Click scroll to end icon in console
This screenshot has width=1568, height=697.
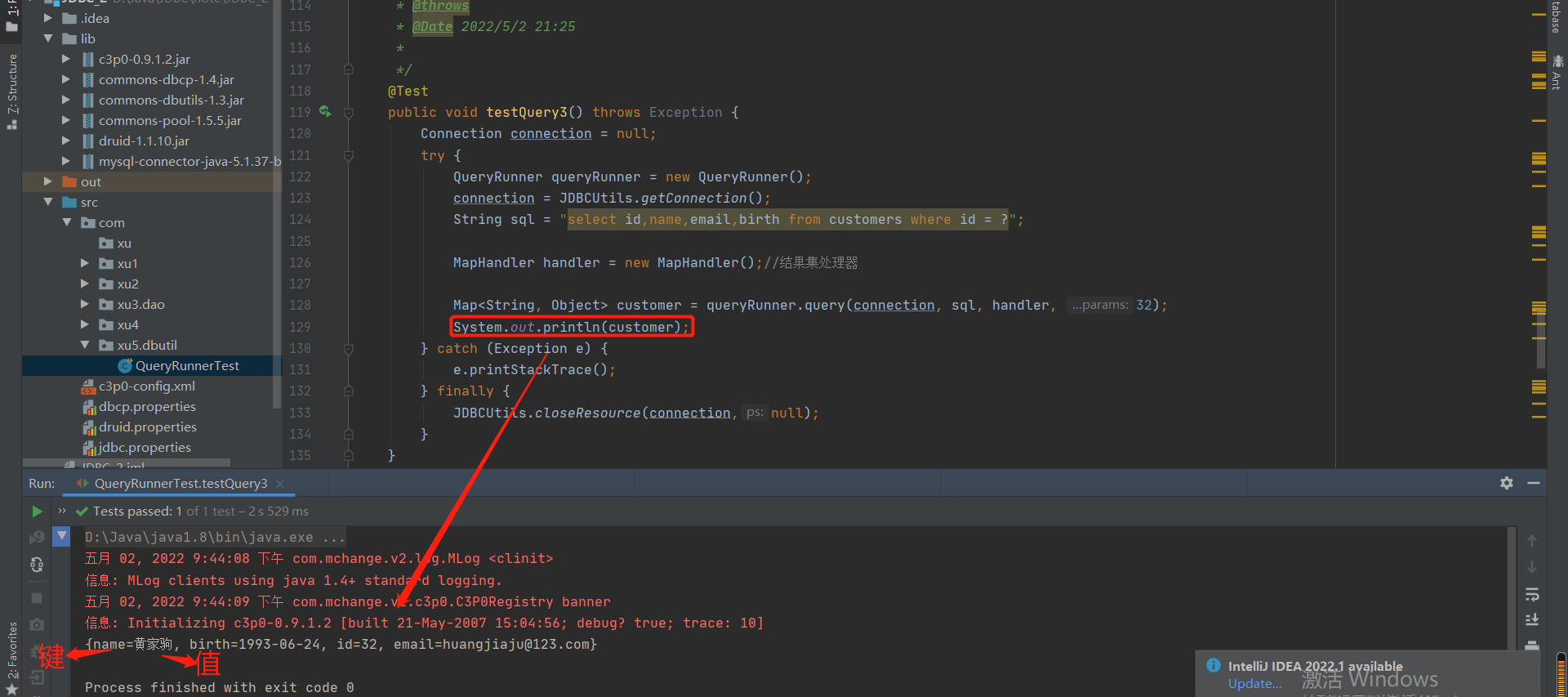click(x=1532, y=620)
